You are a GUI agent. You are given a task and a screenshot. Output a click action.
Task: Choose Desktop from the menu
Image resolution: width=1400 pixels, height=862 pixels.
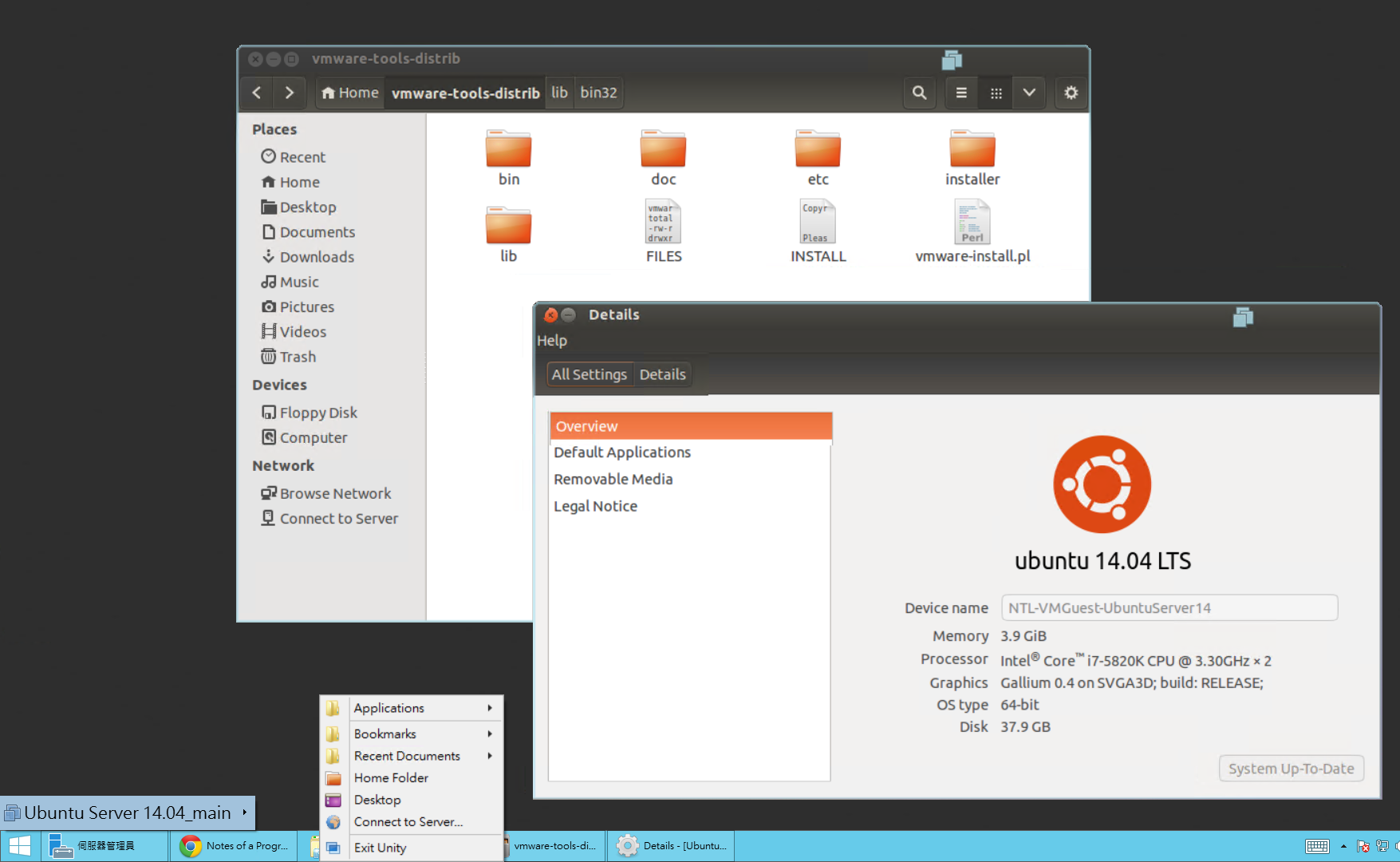pos(412,800)
